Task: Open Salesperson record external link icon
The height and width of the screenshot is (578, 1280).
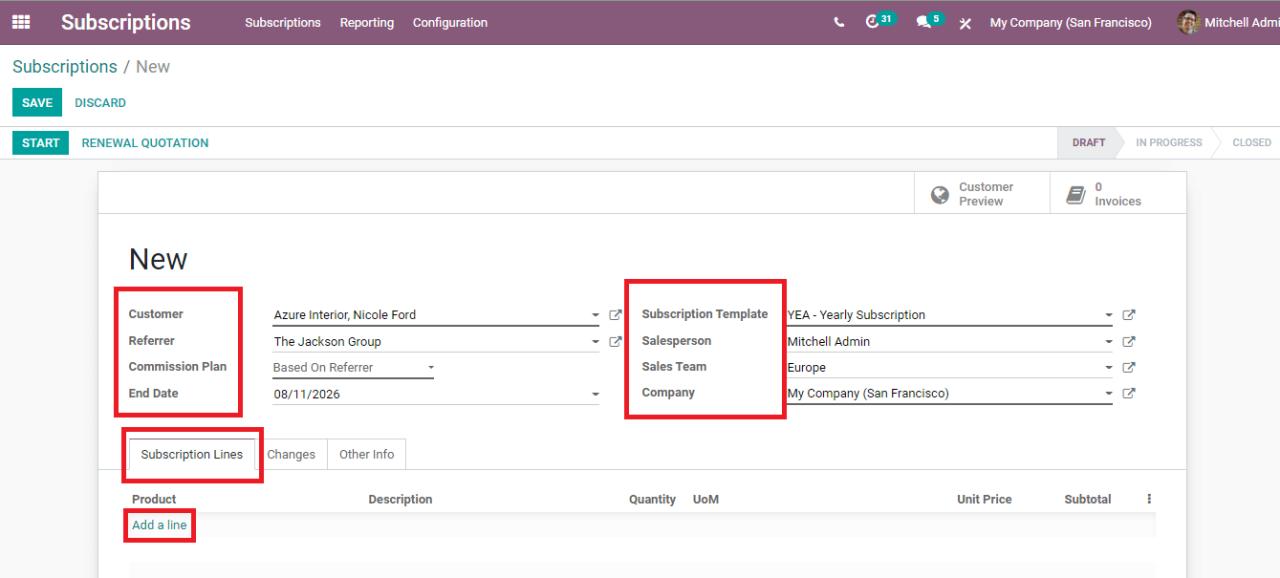Action: [x=1129, y=341]
